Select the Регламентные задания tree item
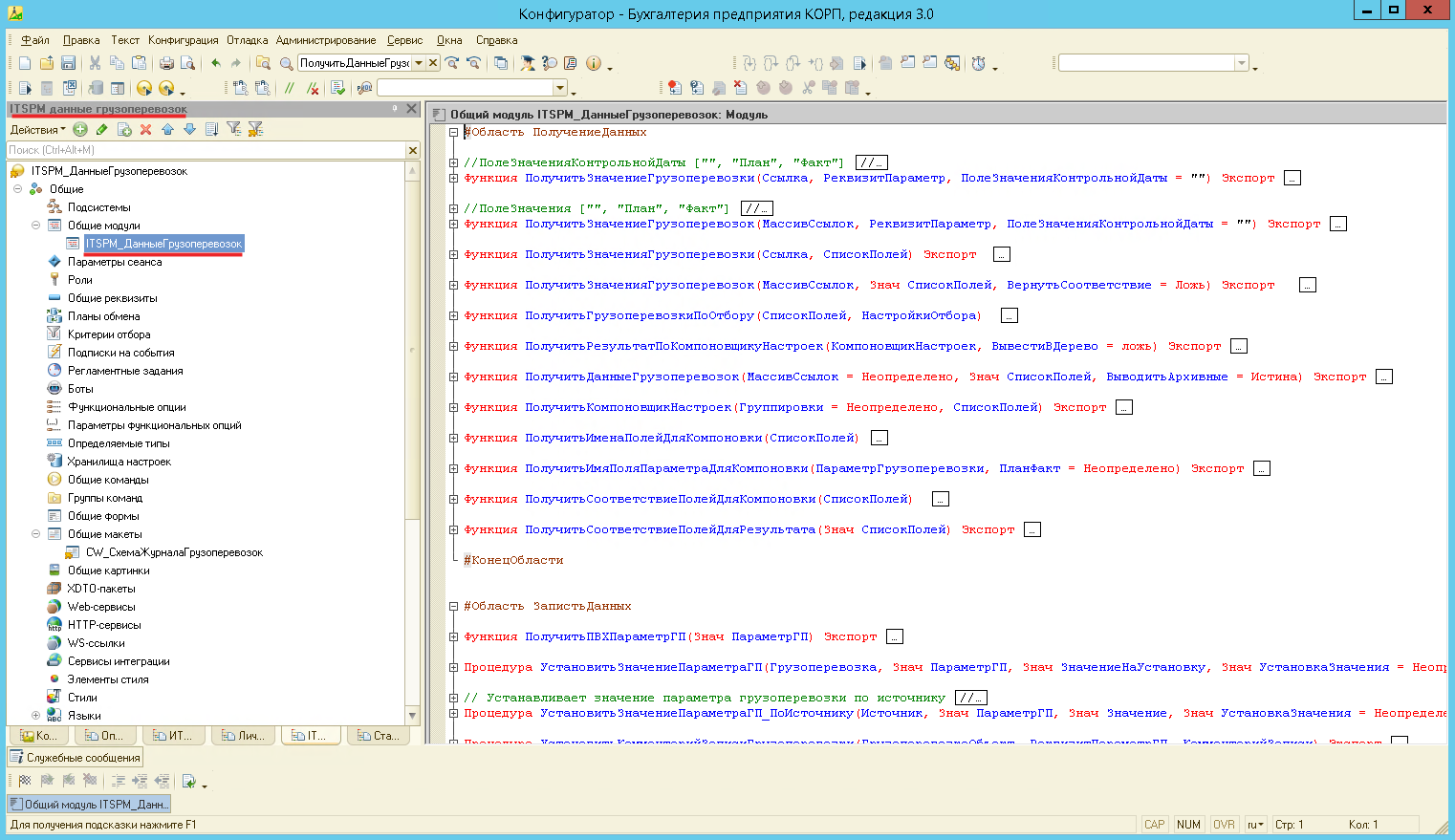 [125, 371]
